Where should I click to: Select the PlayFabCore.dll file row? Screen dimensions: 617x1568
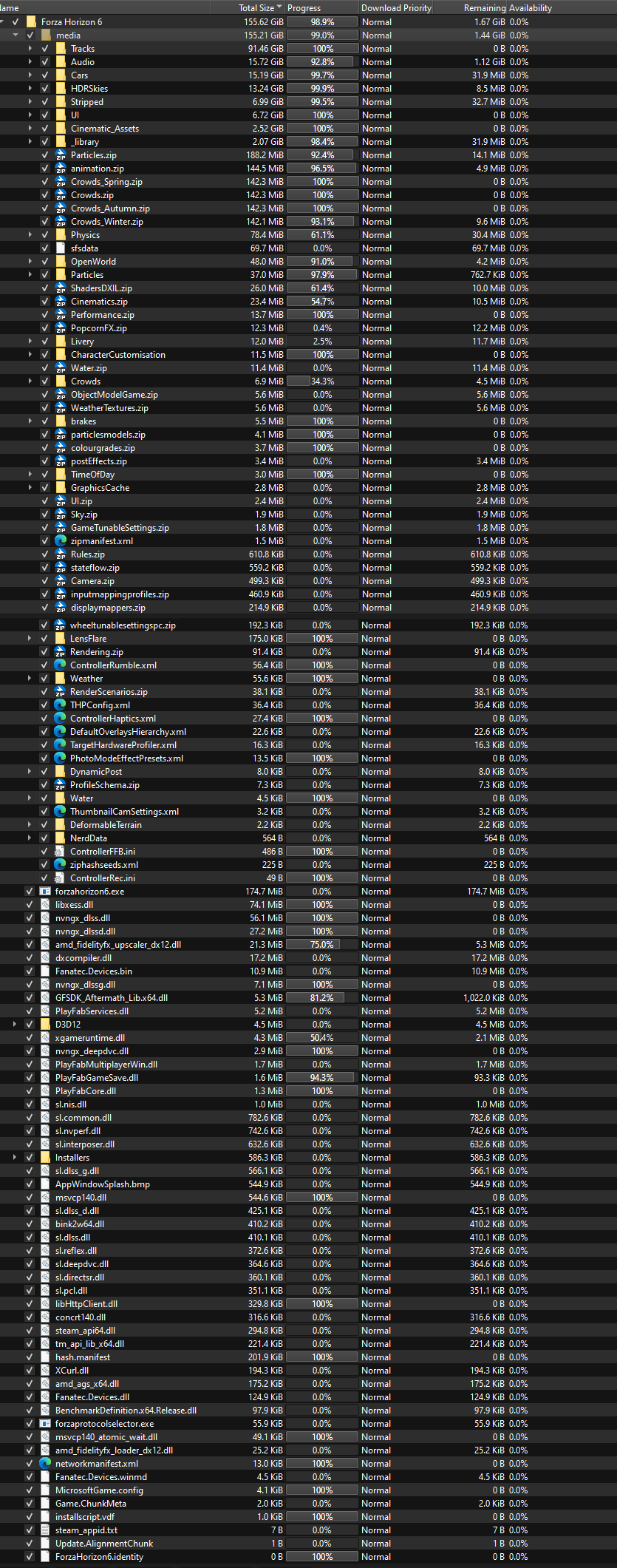(308, 1091)
